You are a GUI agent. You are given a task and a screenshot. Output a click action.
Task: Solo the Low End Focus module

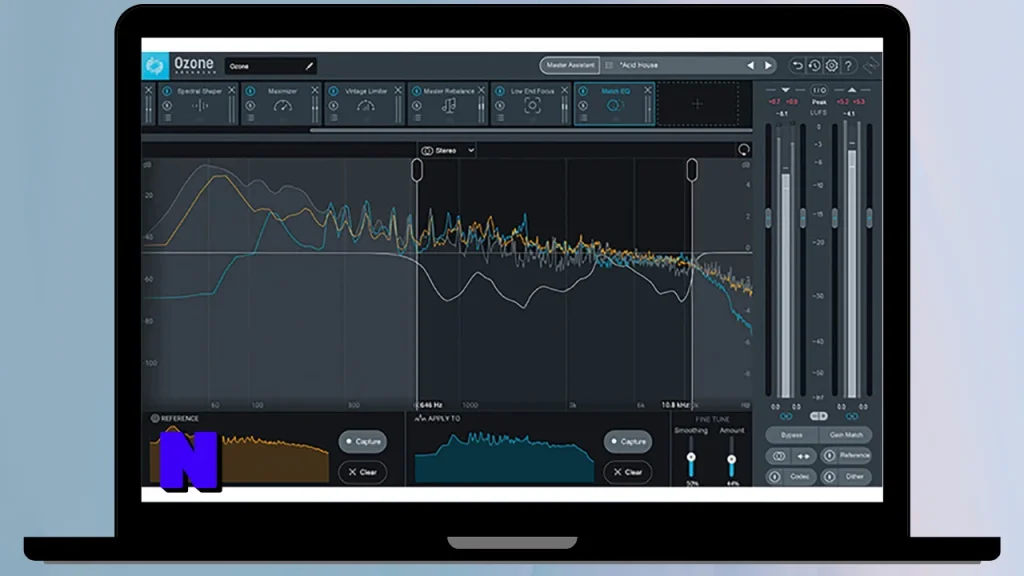[x=500, y=106]
